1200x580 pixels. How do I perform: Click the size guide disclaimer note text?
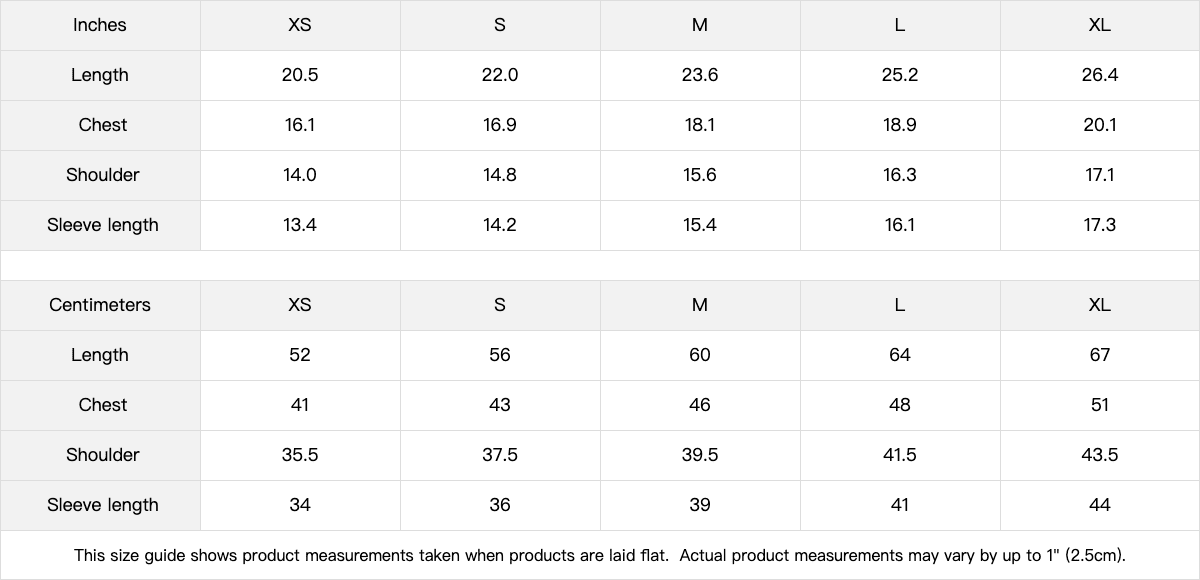click(600, 555)
